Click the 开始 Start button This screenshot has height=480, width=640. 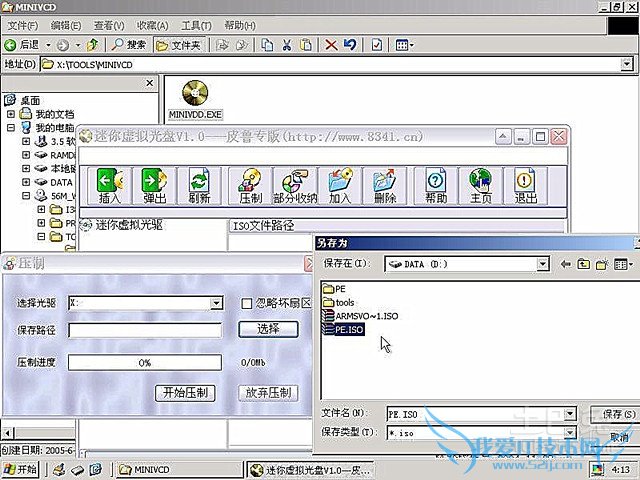(x=20, y=470)
